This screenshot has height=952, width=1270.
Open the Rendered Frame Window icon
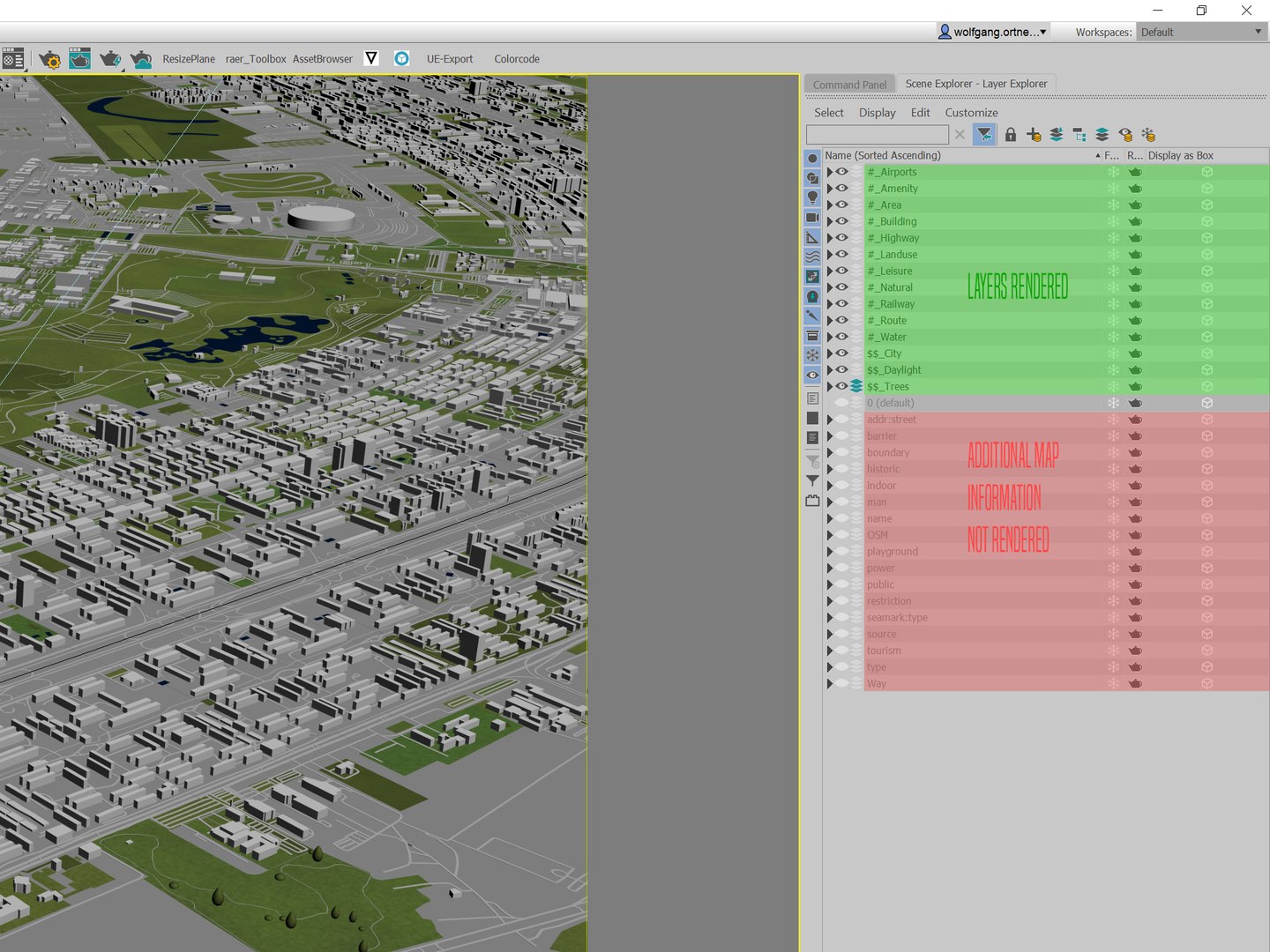[79, 58]
